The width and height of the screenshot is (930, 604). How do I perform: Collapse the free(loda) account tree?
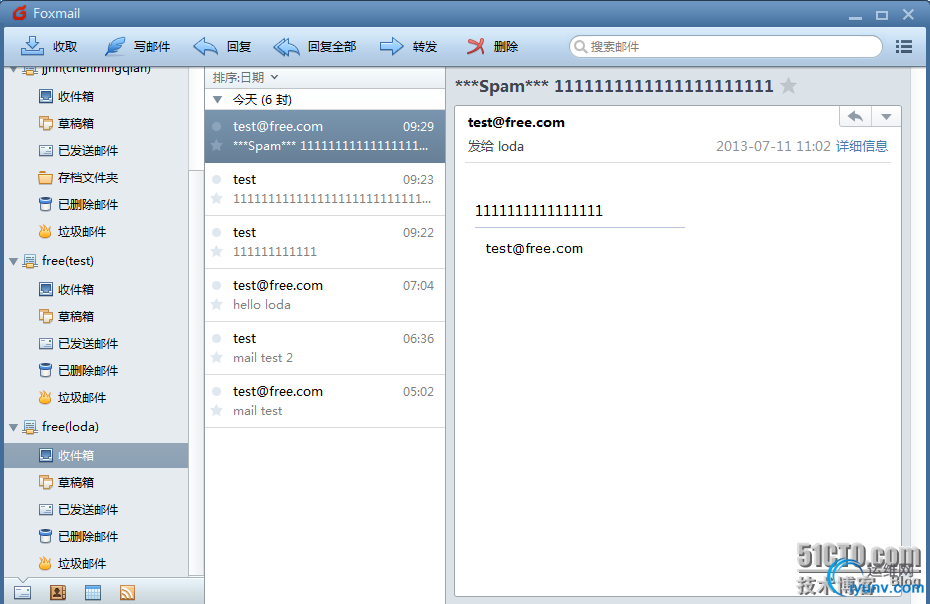click(x=13, y=427)
